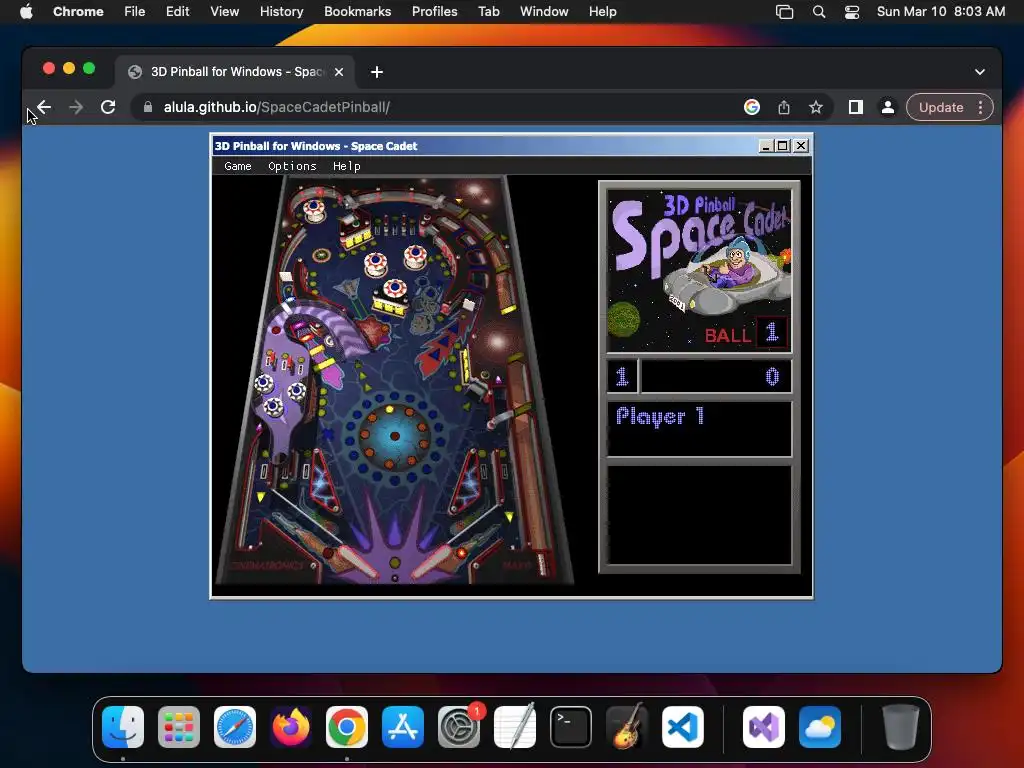
Task: Click the Space Cadet logo image
Action: tap(699, 270)
